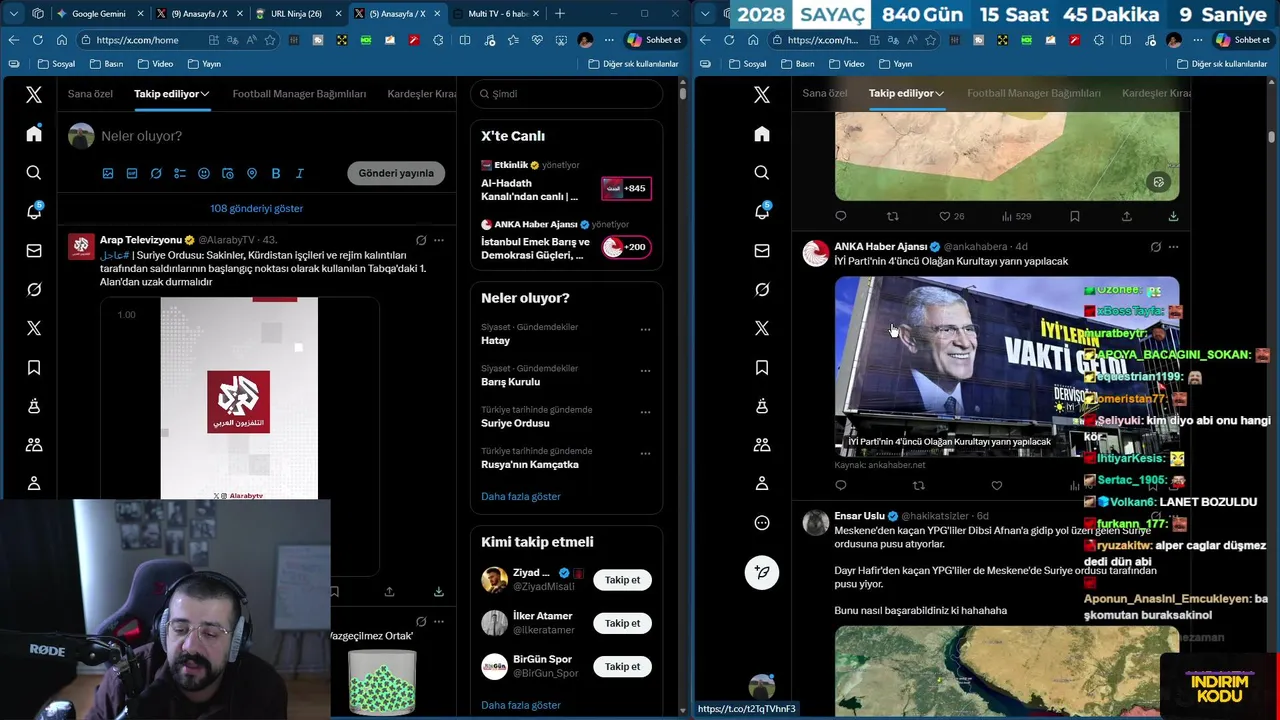
Task: Open Home in the left window's X sidebar
Action: (34, 134)
